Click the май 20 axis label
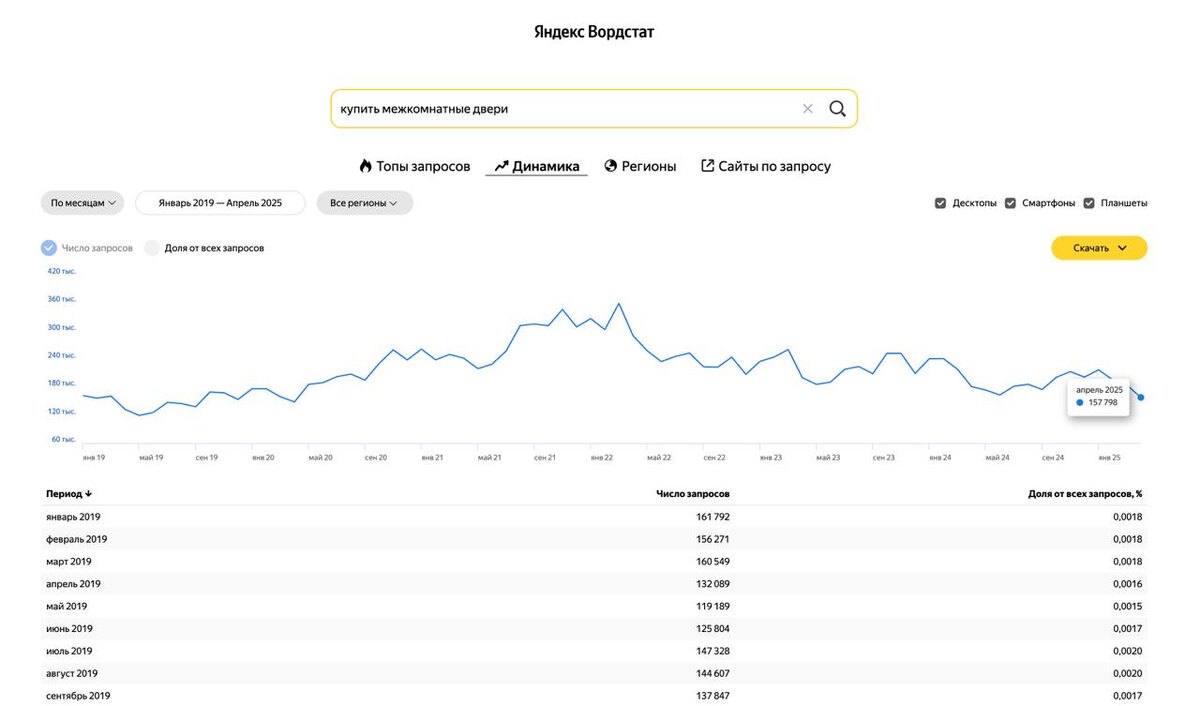This screenshot has height=706, width=1200. click(x=321, y=457)
